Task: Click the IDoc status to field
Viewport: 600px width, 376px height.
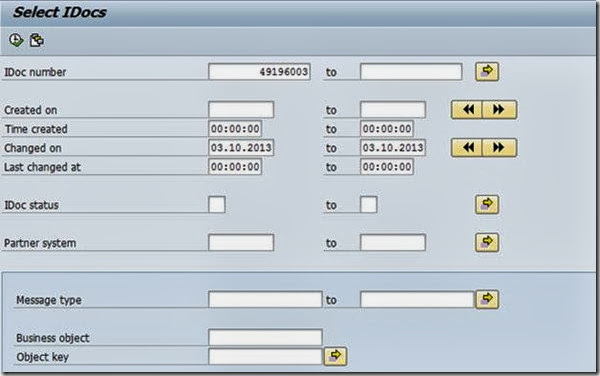Action: click(369, 205)
